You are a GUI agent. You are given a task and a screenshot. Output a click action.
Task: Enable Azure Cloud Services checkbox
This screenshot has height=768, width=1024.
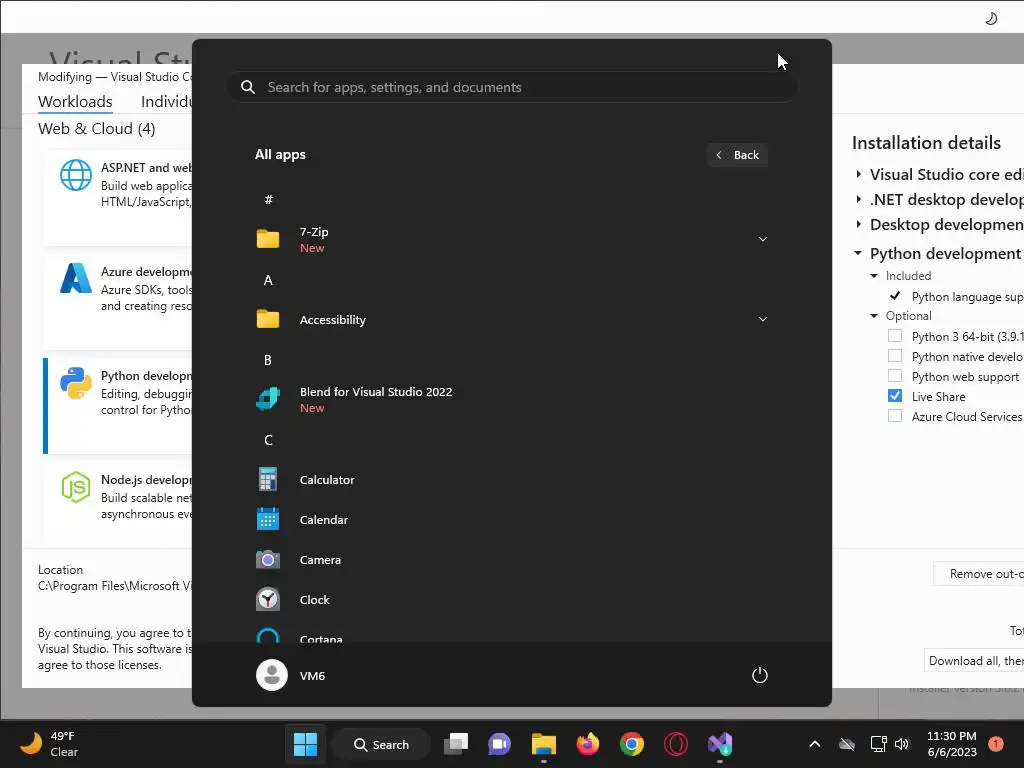coord(895,416)
